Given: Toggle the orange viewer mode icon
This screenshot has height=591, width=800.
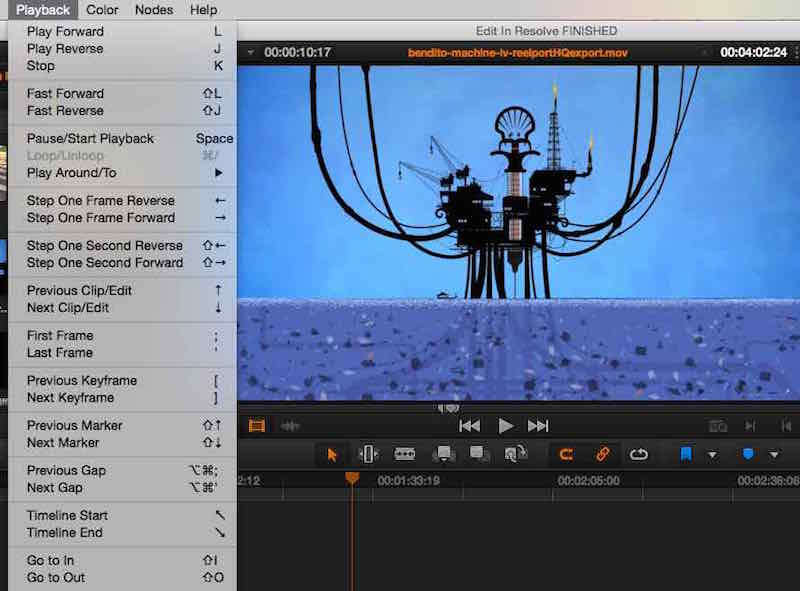Looking at the screenshot, I should pyautogui.click(x=257, y=425).
